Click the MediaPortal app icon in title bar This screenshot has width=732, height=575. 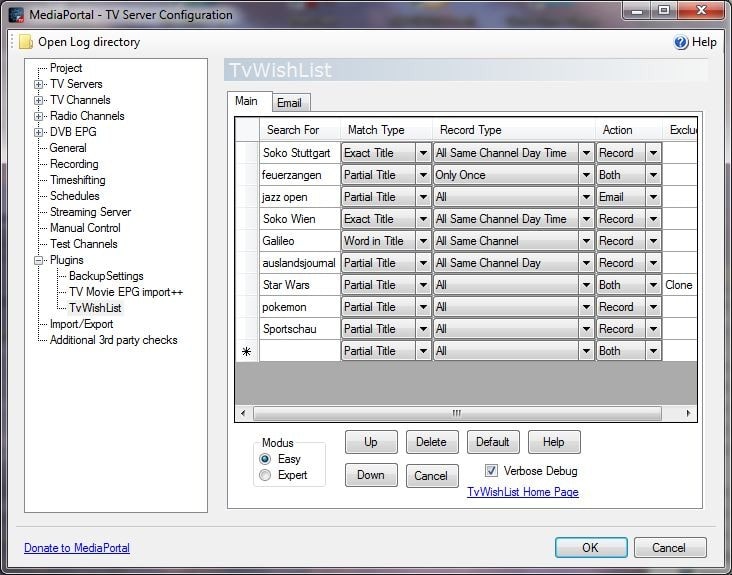(x=16, y=14)
